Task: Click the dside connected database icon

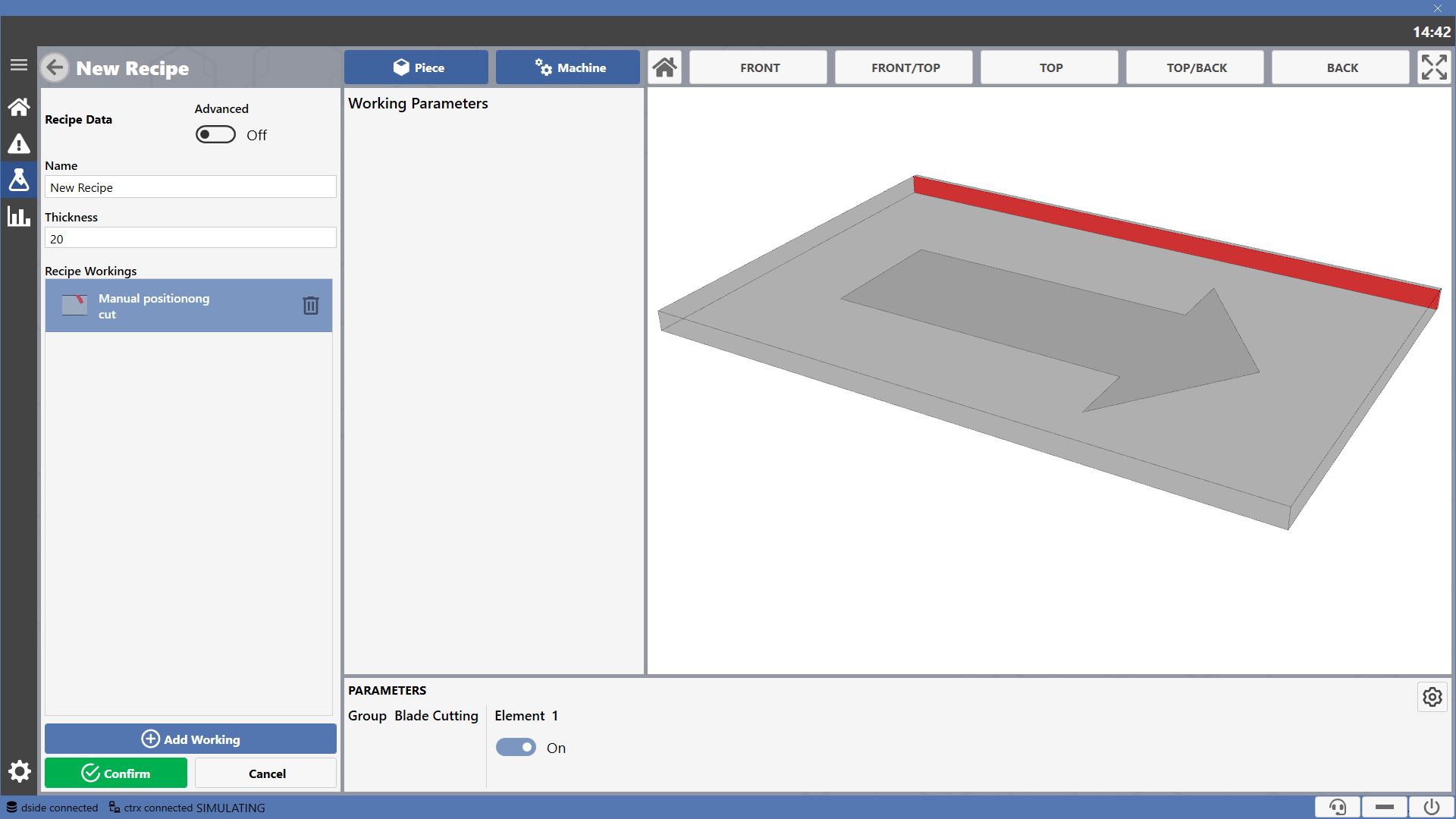Action: coord(12,808)
